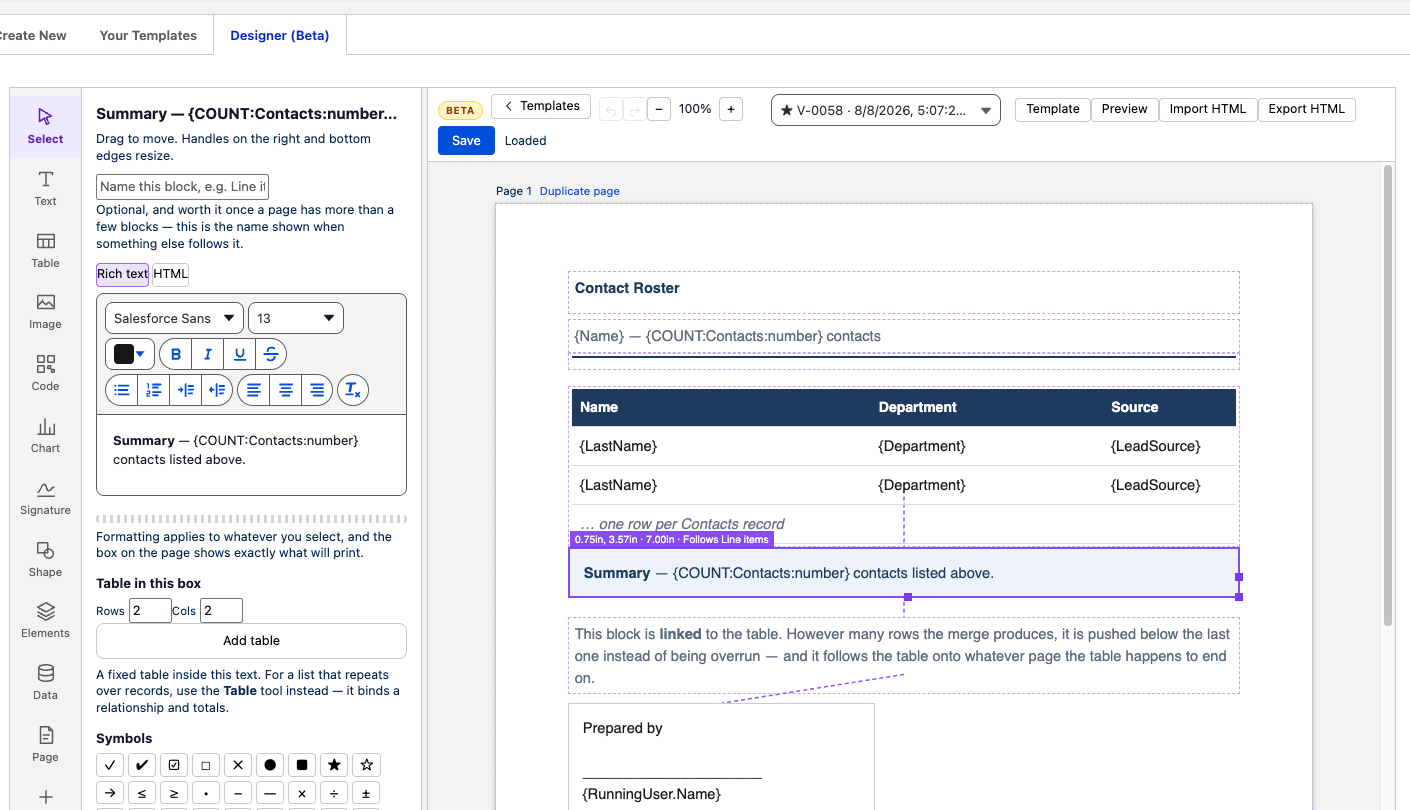Open the Elements panel
The width and height of the screenshot is (1410, 810).
[x=45, y=620]
